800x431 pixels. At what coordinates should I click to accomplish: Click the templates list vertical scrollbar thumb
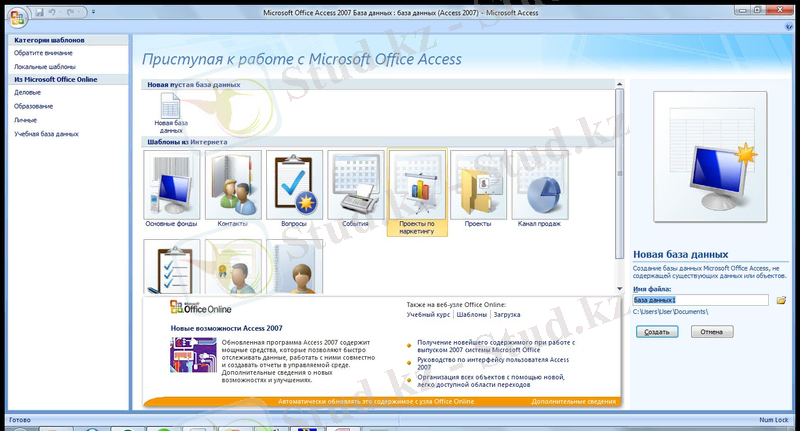point(619,173)
